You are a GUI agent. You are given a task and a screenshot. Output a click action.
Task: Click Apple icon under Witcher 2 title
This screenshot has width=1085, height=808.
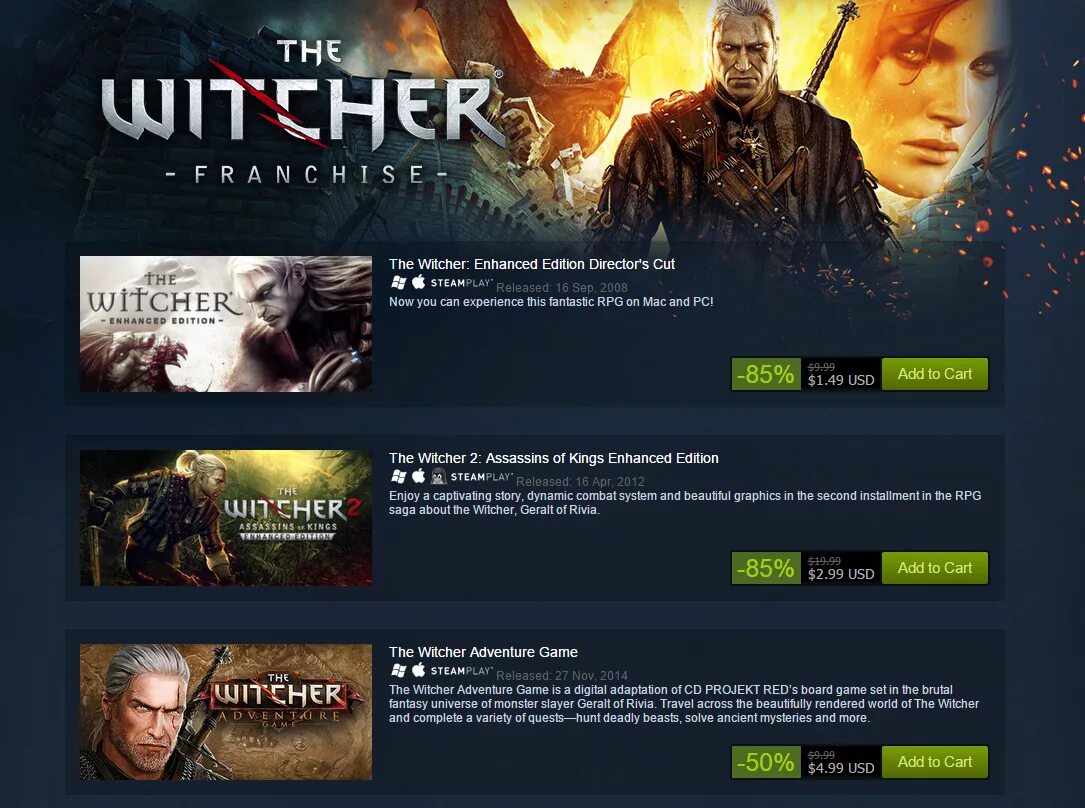pyautogui.click(x=419, y=475)
